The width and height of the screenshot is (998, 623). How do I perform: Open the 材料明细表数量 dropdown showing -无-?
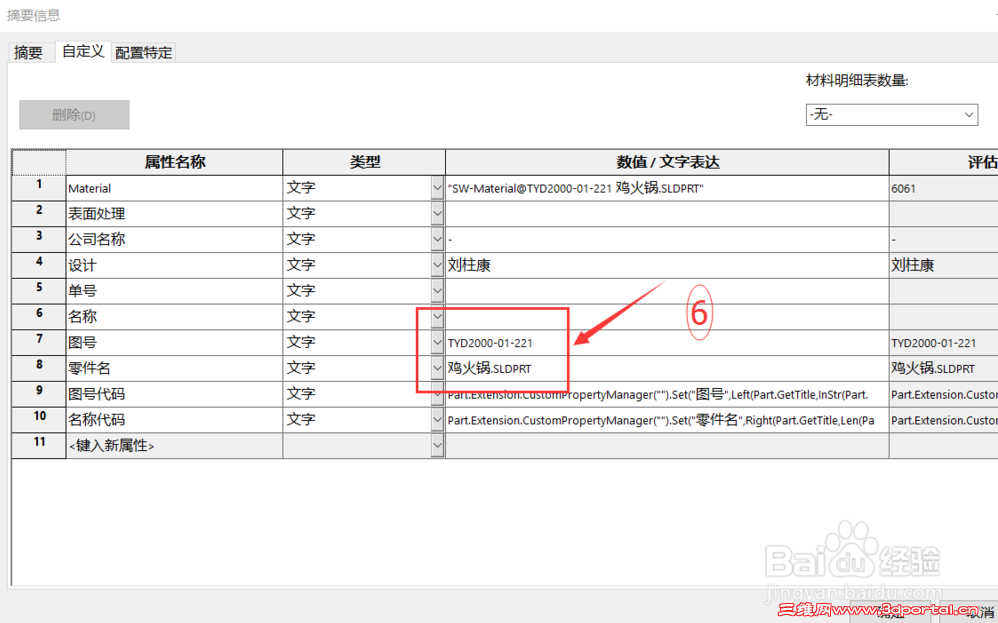[892, 115]
